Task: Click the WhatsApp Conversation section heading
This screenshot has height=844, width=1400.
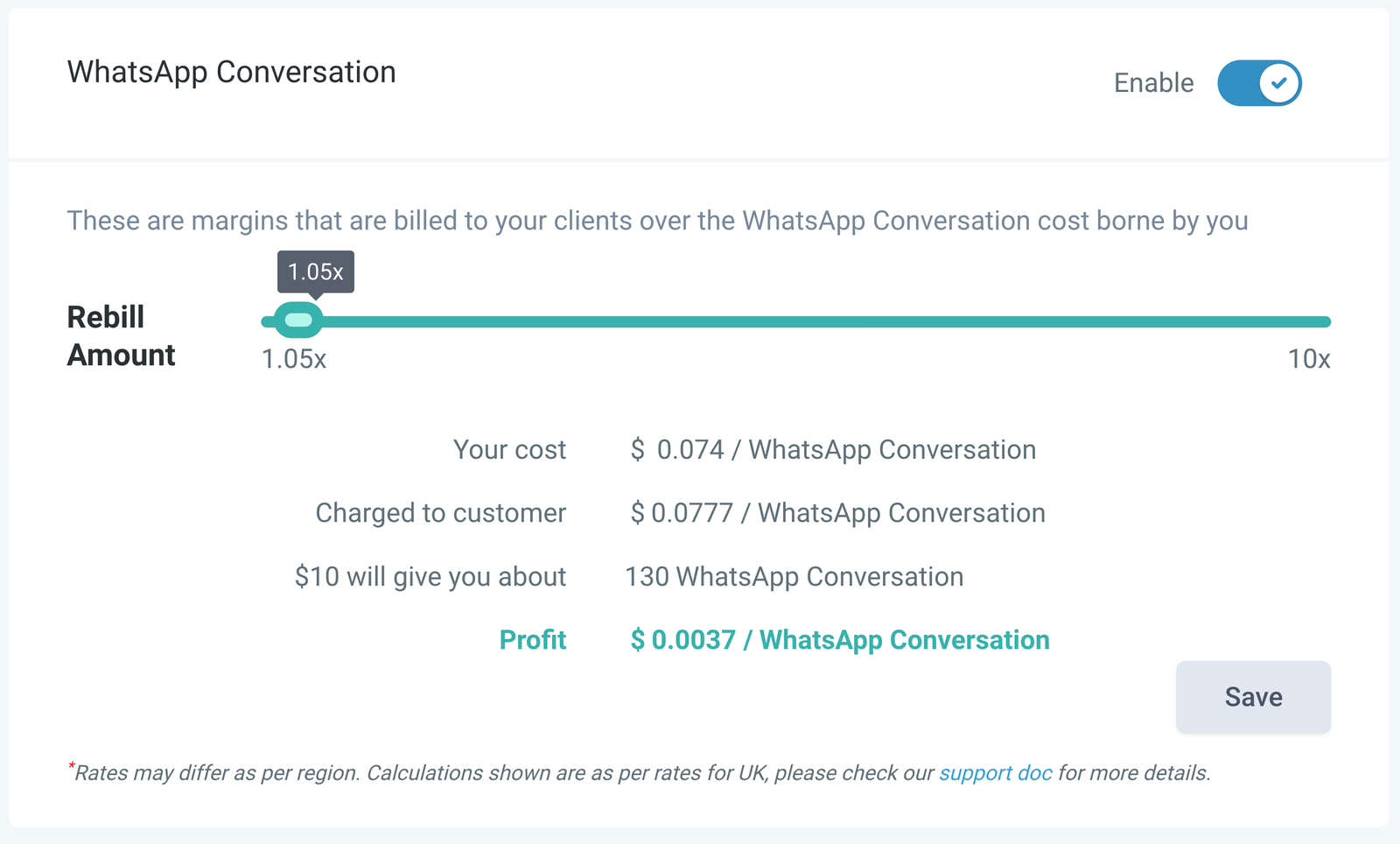Action: point(231,72)
